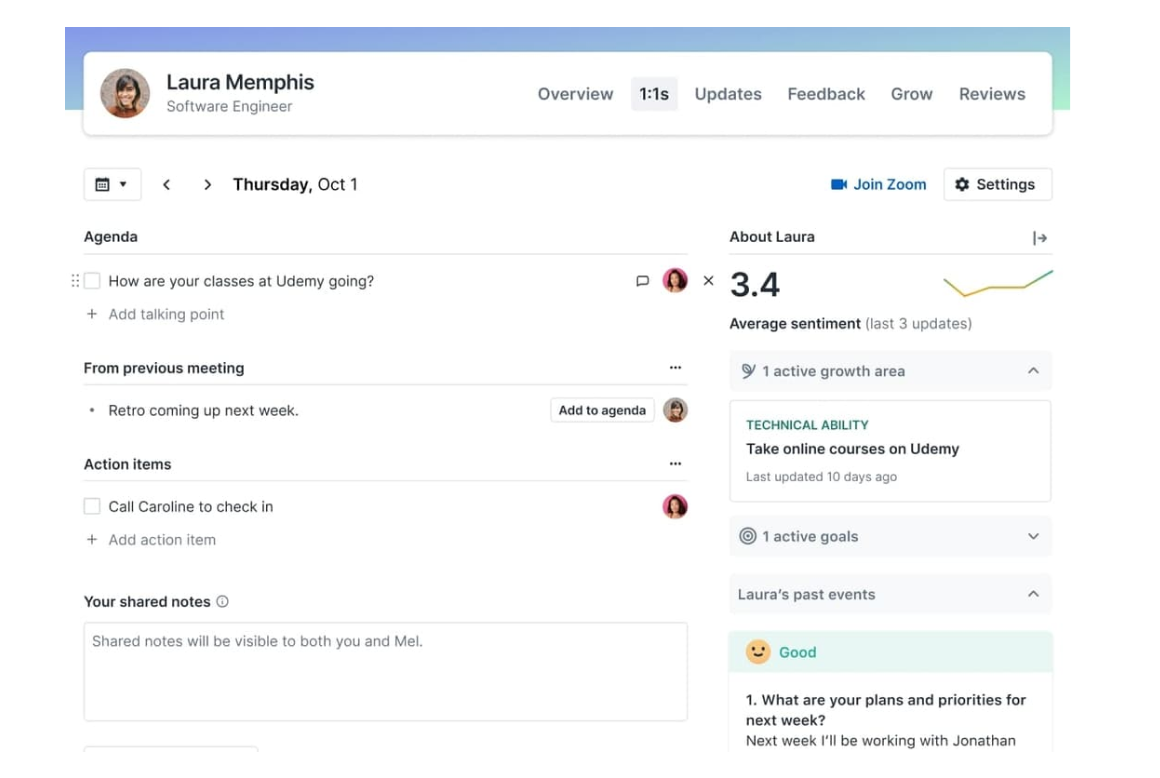Click the sentiment trend sparkline
Viewport: 1160px width, 778px height.
998,283
